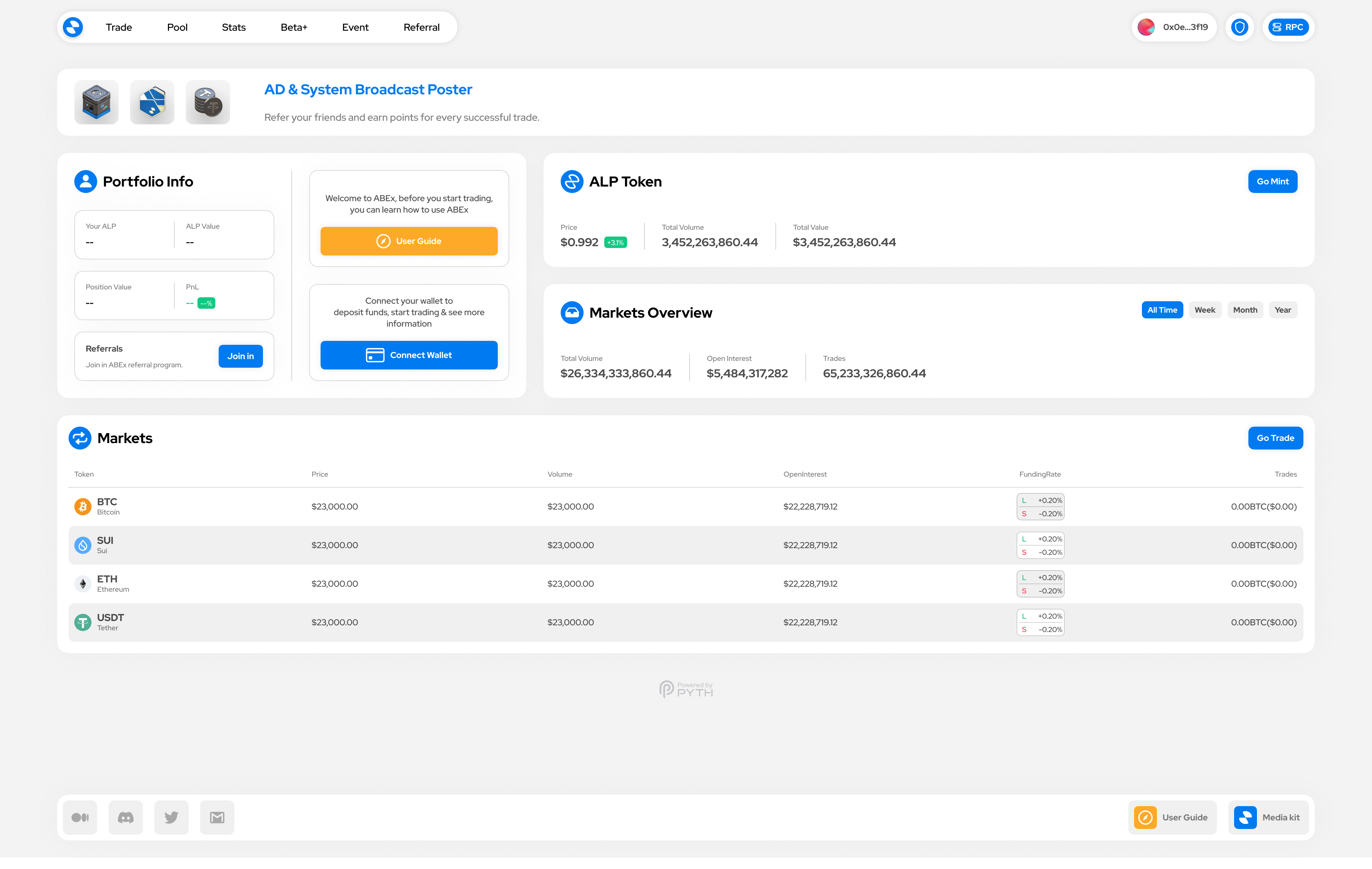
Task: Click the ALP price $0.992 value
Action: 579,242
